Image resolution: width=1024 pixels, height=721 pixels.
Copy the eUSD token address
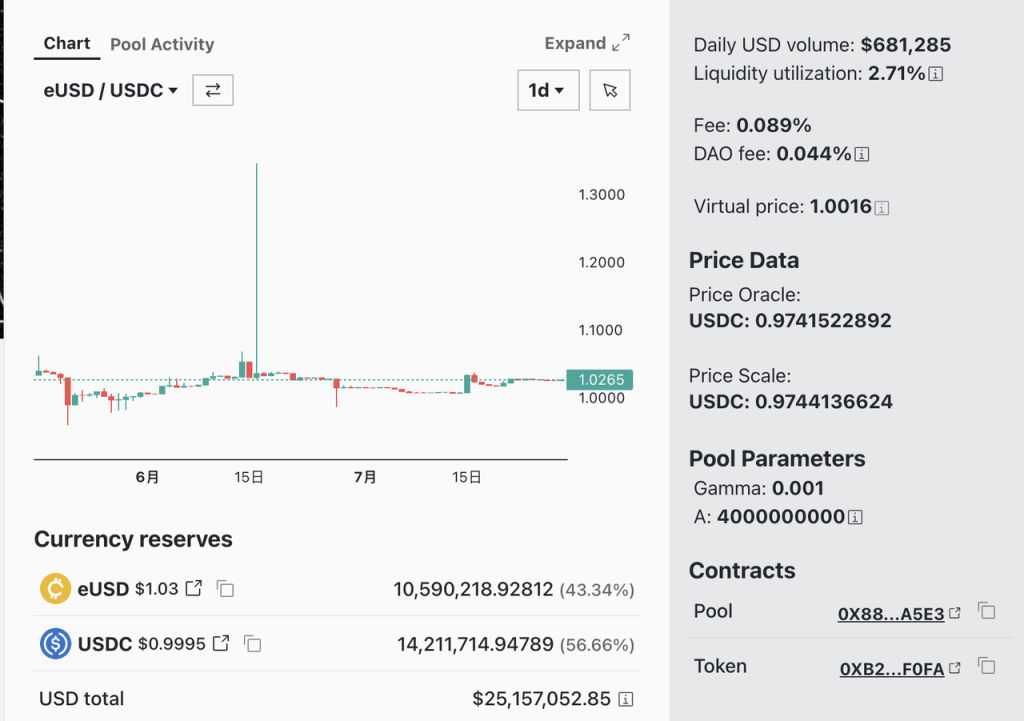226,589
